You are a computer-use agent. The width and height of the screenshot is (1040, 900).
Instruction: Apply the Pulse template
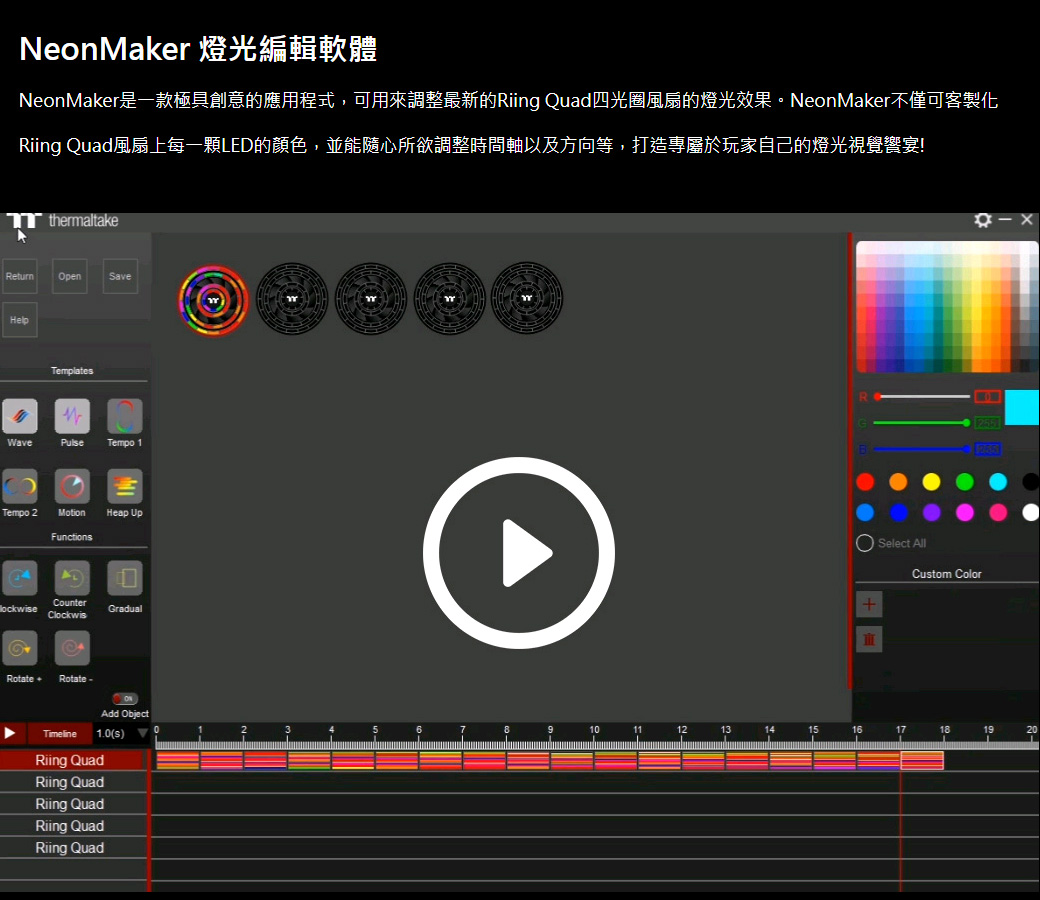point(72,417)
